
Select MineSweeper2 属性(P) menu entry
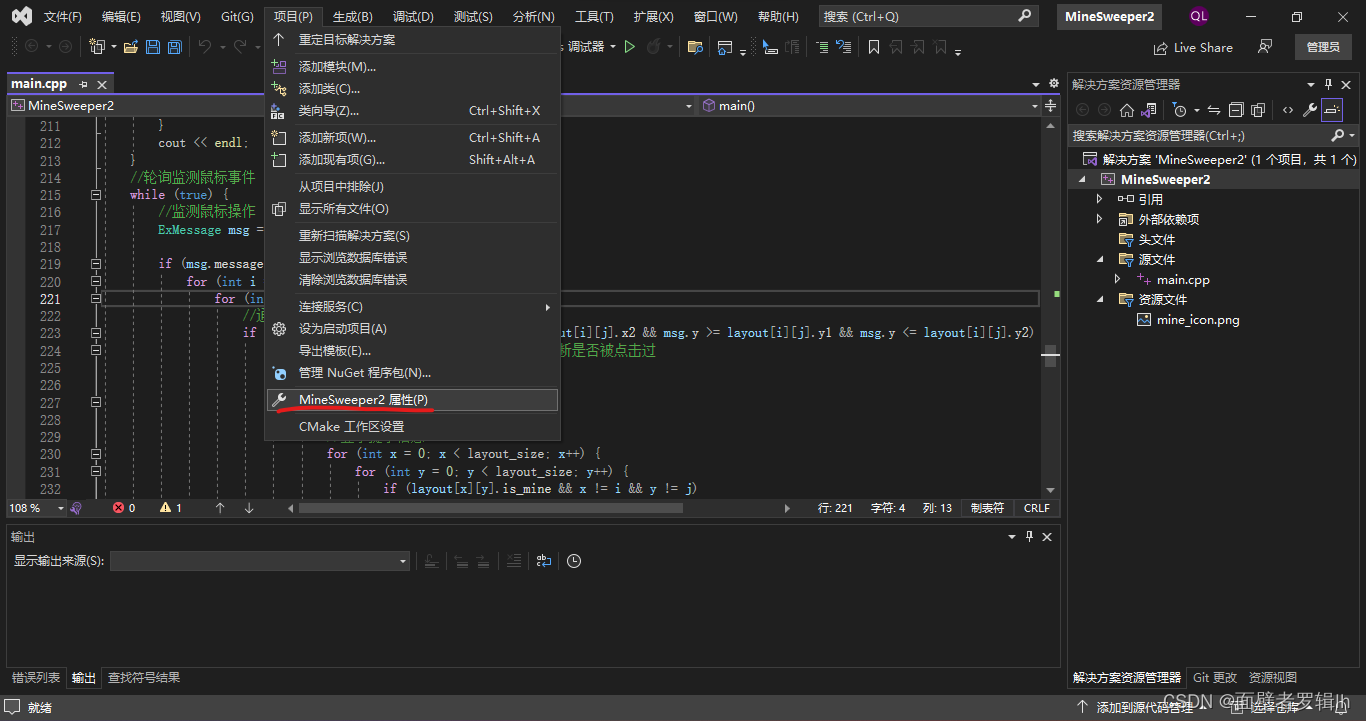point(412,400)
